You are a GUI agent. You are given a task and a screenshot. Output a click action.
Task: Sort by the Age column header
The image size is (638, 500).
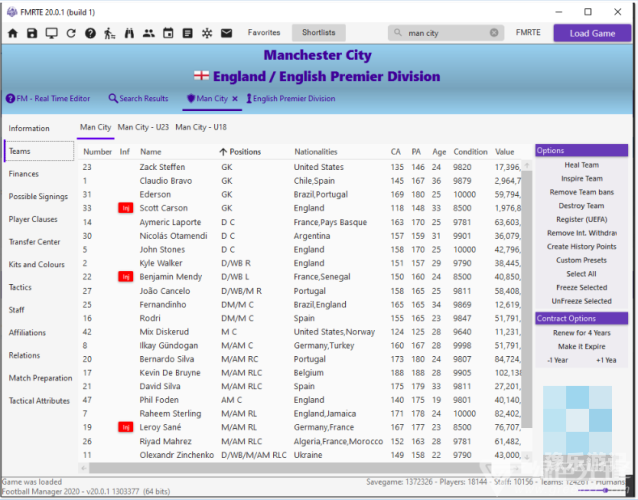(x=439, y=152)
